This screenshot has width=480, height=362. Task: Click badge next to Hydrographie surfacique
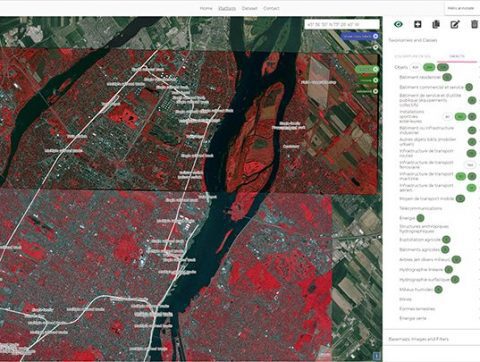click(x=455, y=279)
